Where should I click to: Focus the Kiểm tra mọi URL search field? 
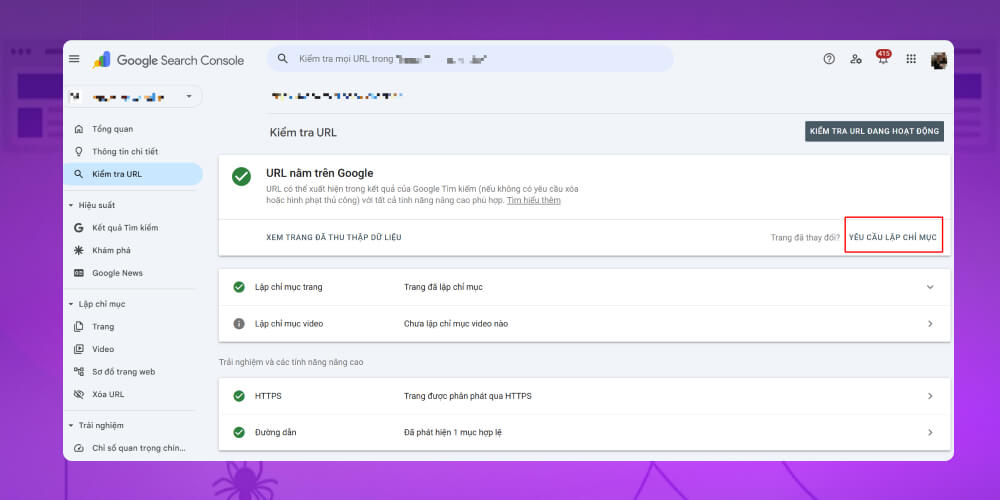[x=470, y=59]
